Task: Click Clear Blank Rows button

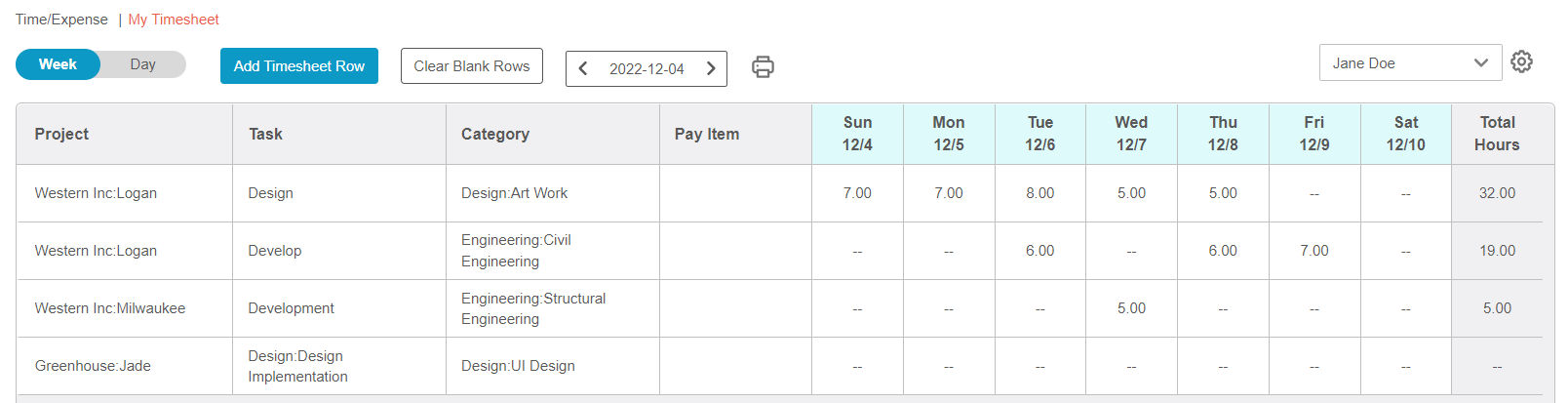Action: click(472, 66)
